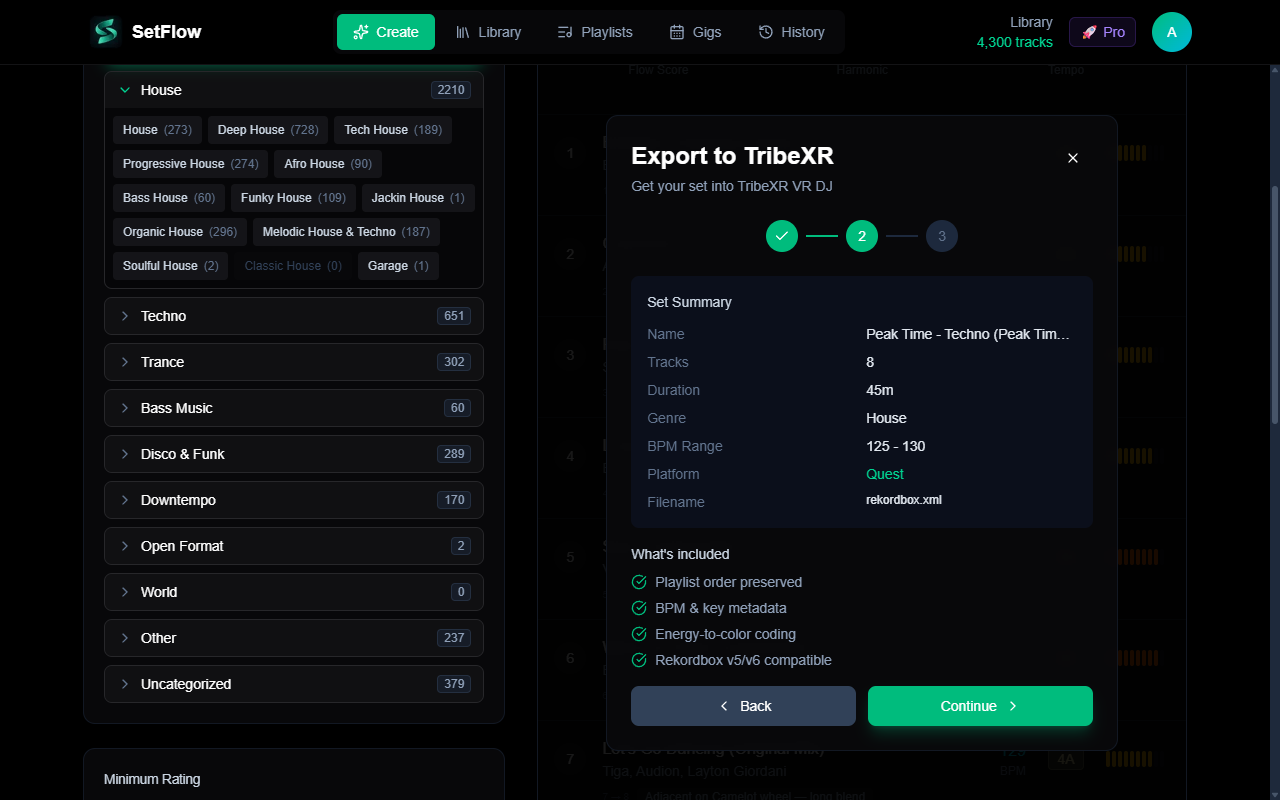Select the Create sparkle icon in the navbar

[362, 31]
